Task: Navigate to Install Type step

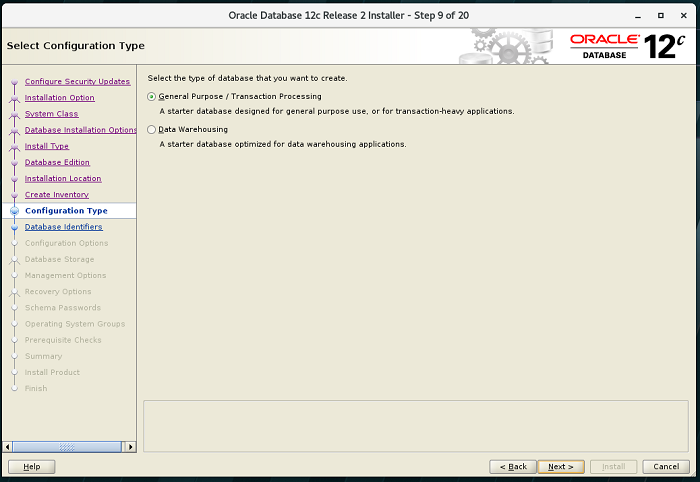Action: (47, 146)
